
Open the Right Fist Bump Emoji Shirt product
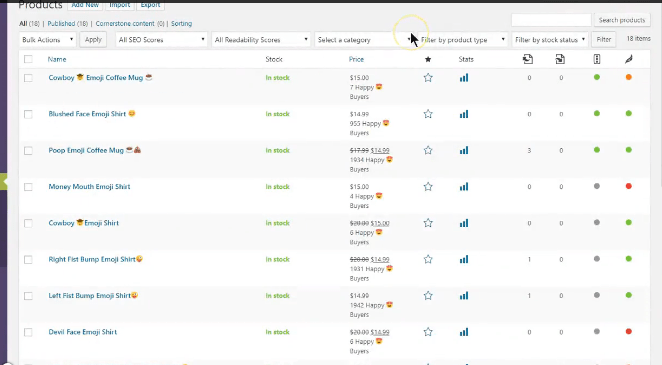[x=96, y=259]
